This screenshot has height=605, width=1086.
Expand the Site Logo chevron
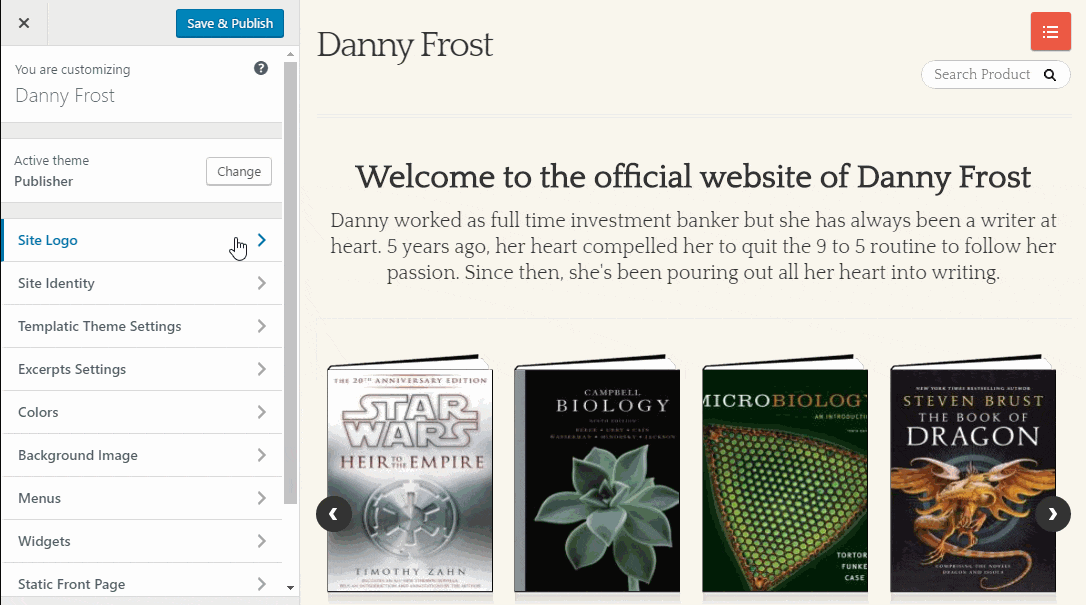coord(262,240)
